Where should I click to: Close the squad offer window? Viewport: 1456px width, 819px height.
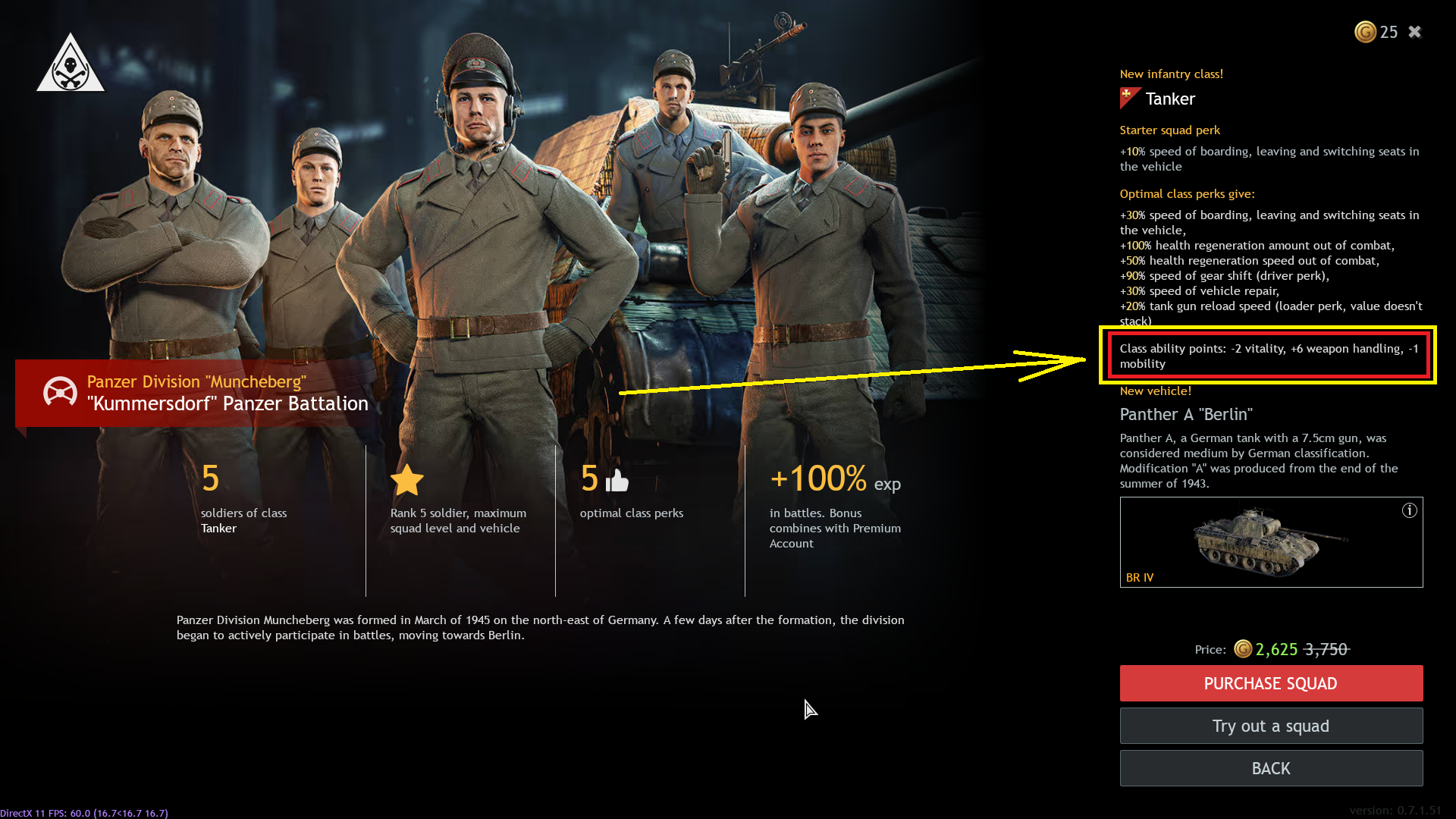pos(1415,32)
